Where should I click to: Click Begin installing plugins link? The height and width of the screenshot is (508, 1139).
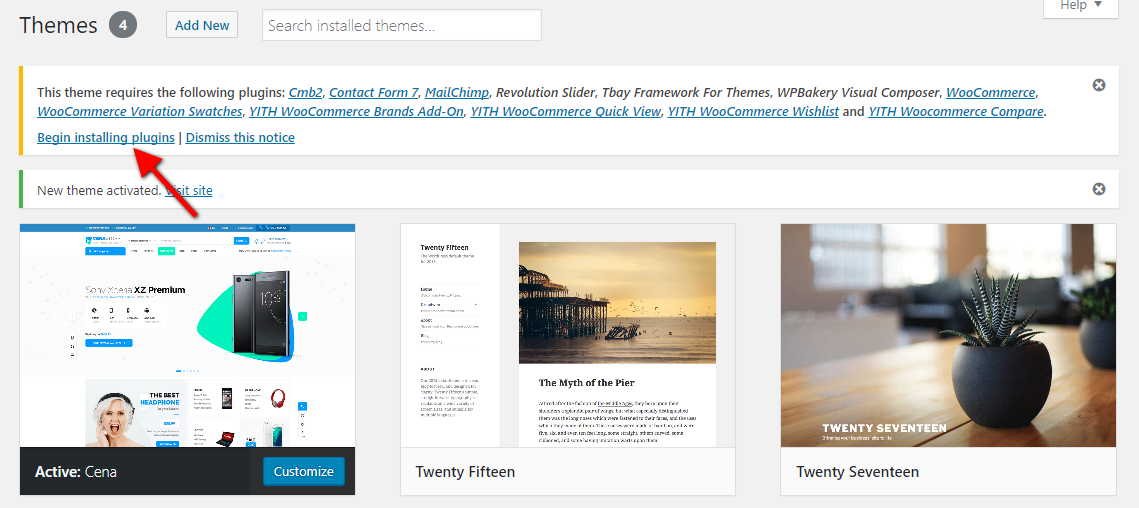coord(106,137)
